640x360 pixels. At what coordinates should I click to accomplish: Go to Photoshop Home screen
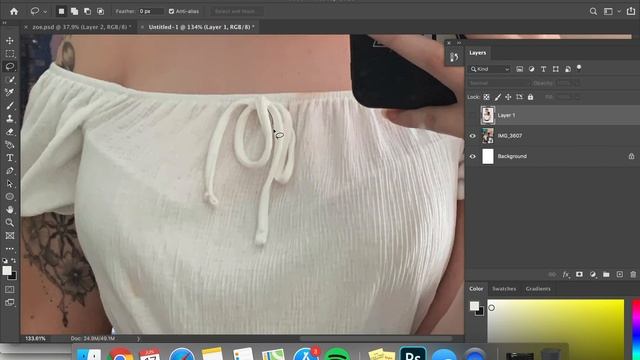[x=14, y=11]
